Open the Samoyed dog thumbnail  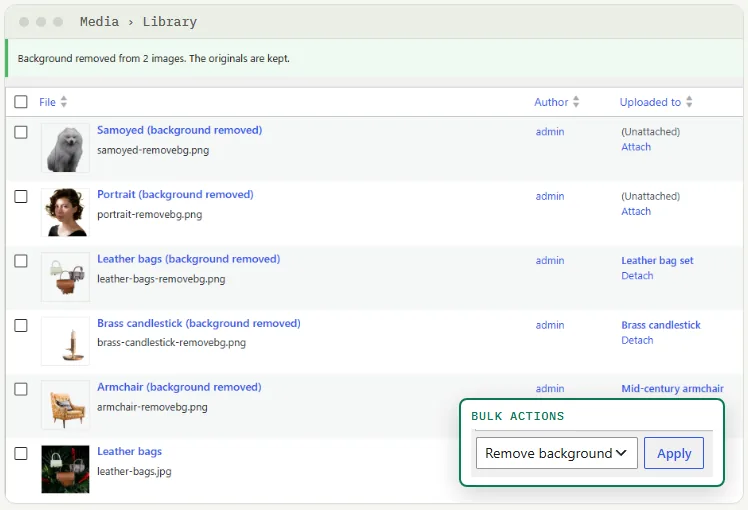65,148
